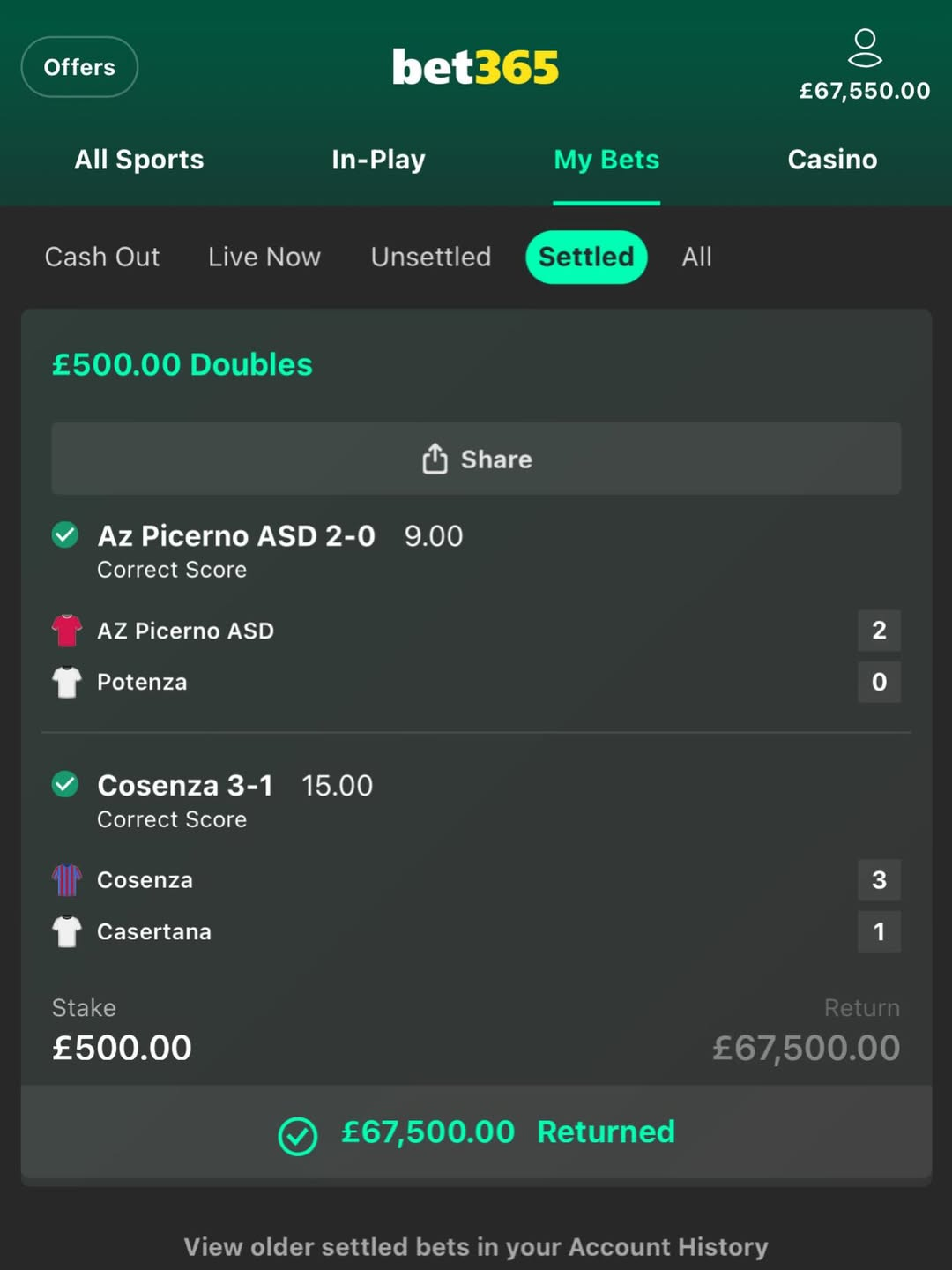Tap the green tick beside Cosenza 3-1

tap(65, 784)
